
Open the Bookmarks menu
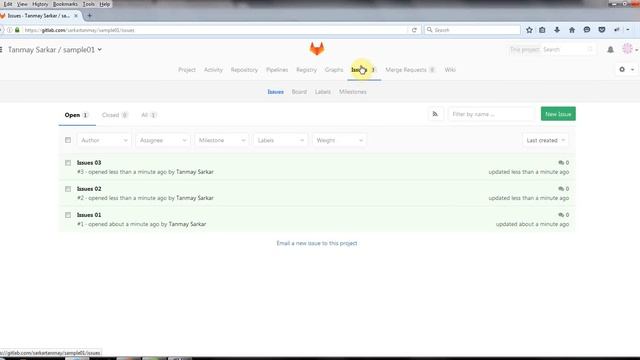coord(65,4)
